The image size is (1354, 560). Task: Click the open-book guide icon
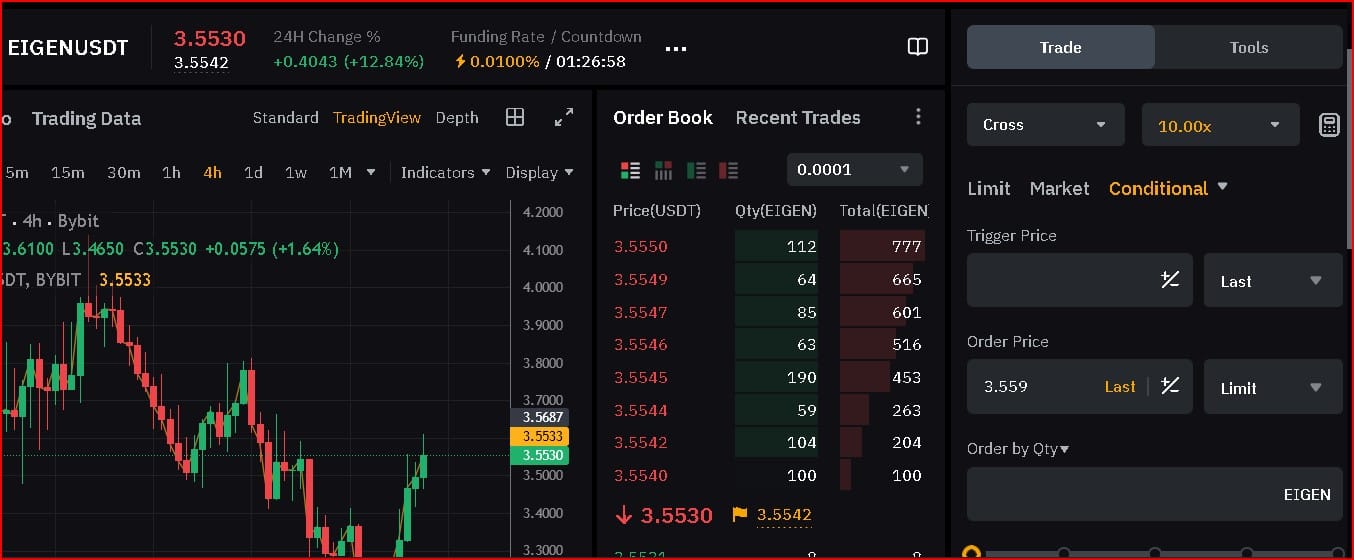(x=917, y=47)
